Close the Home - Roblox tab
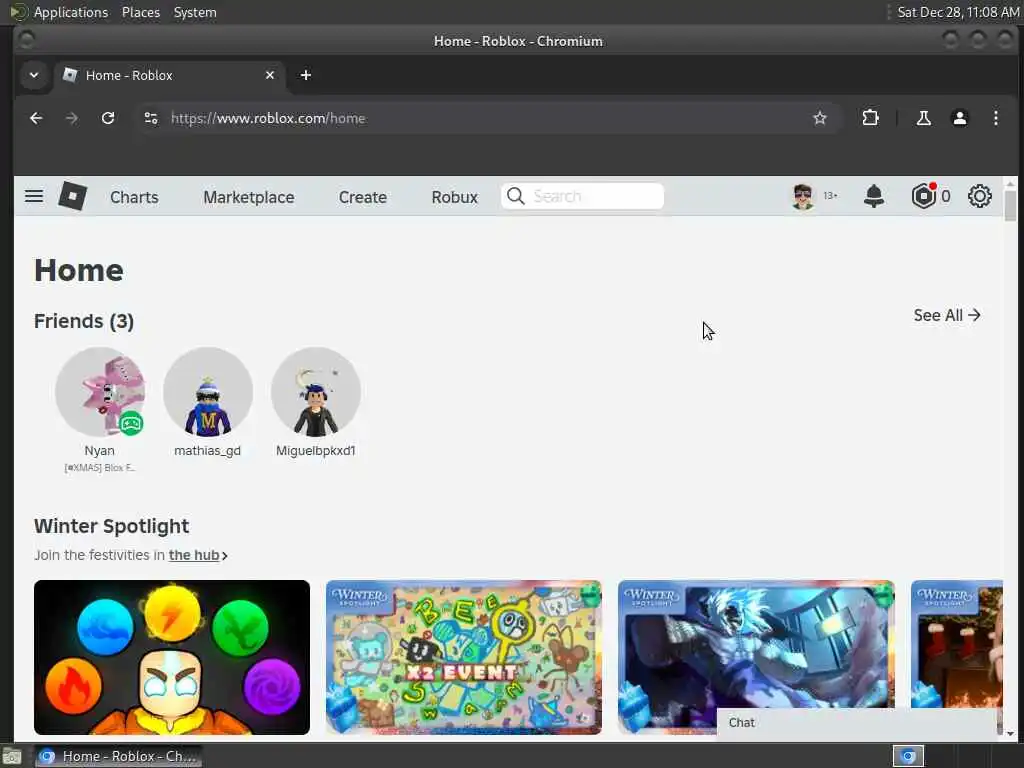 (270, 75)
